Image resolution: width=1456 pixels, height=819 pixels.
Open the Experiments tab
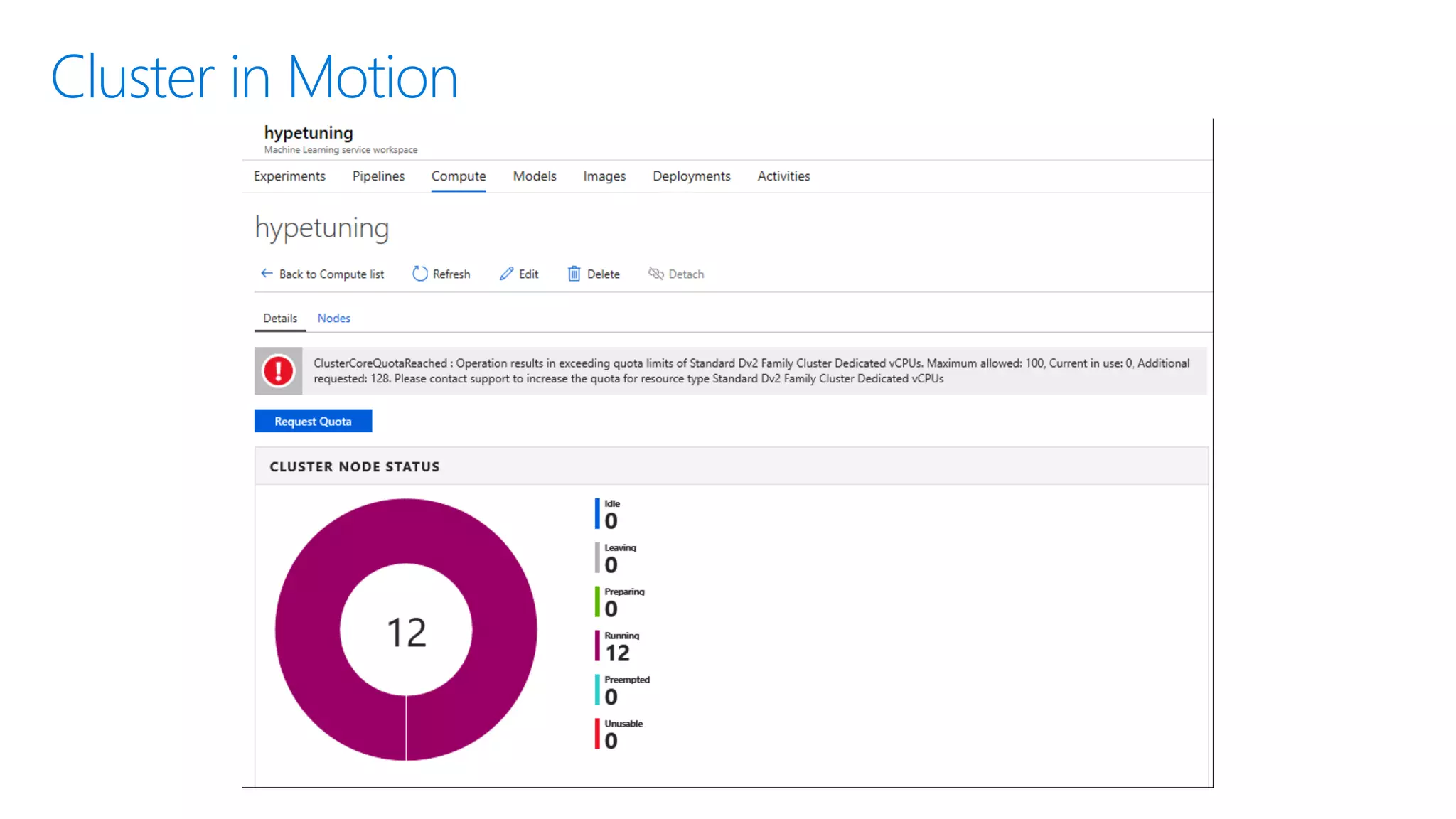(289, 176)
